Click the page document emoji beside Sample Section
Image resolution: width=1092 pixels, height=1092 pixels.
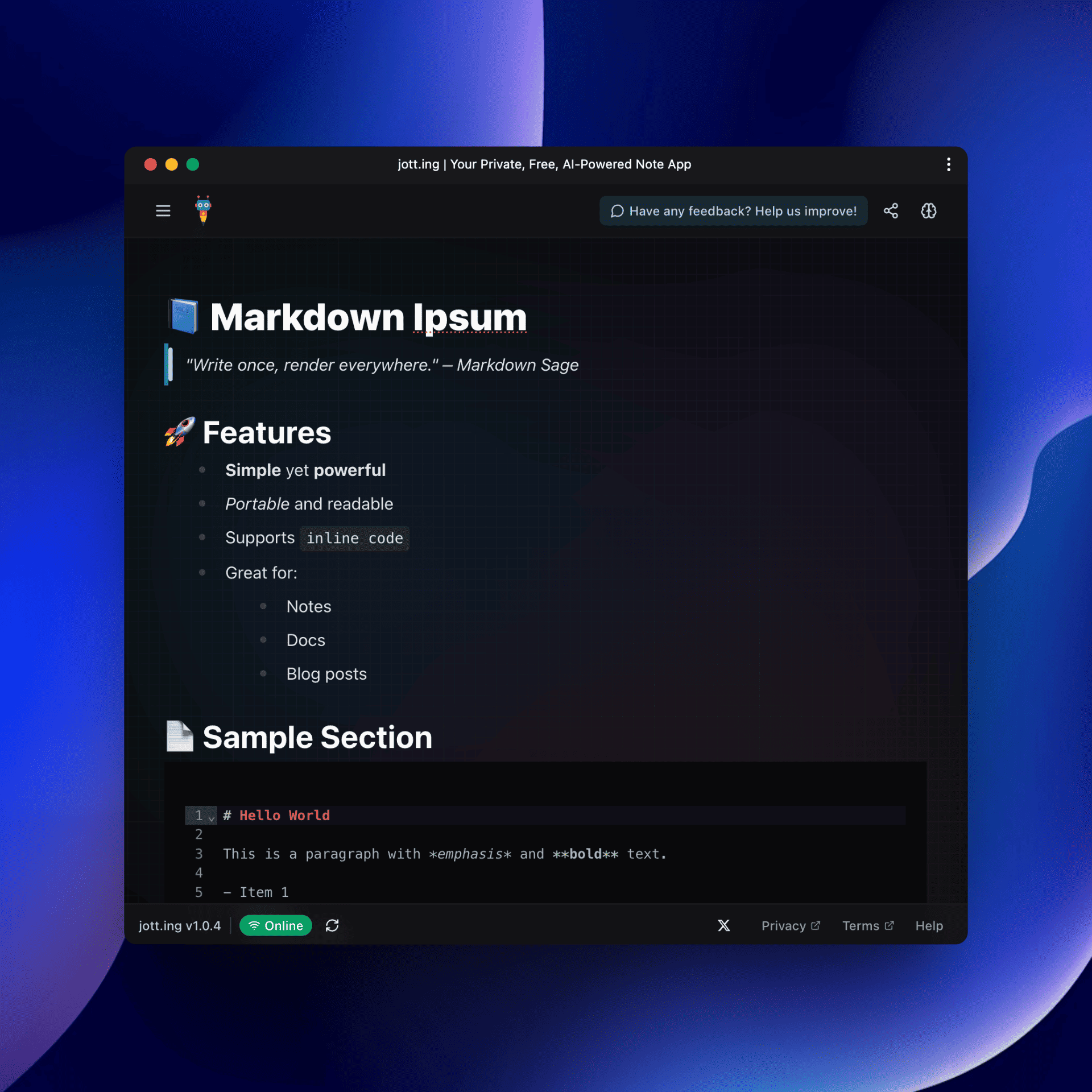[x=180, y=736]
